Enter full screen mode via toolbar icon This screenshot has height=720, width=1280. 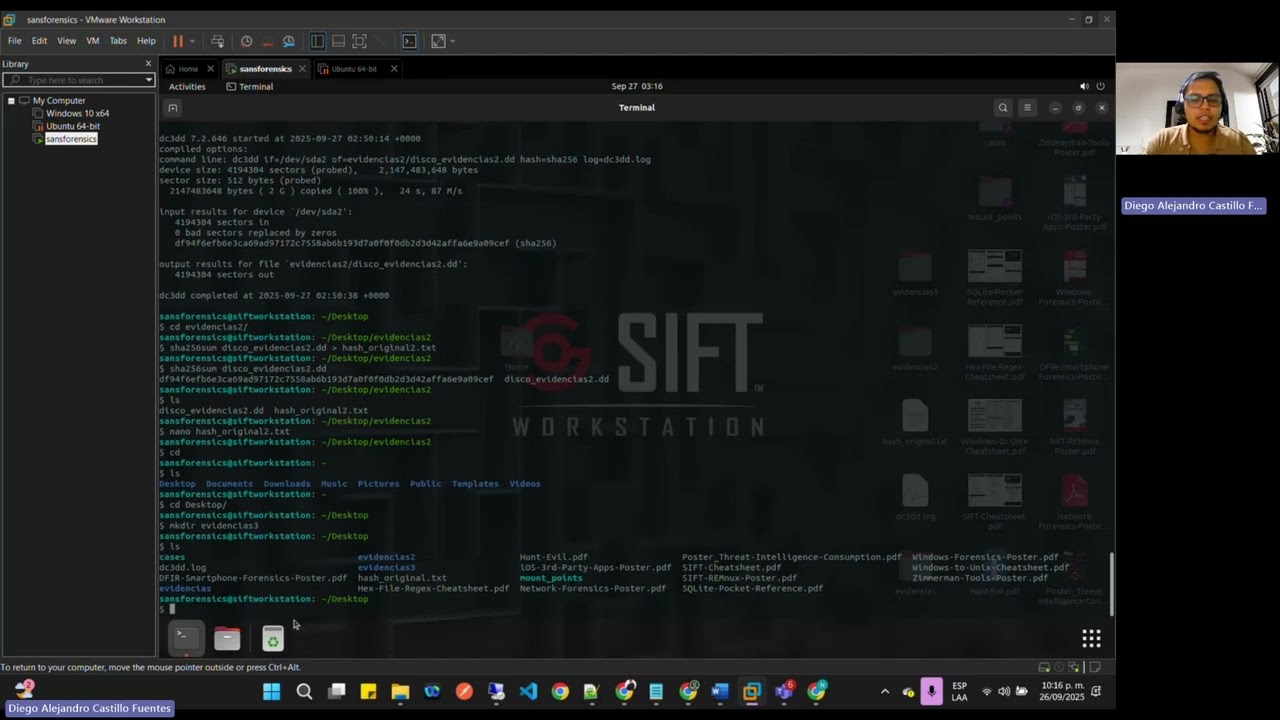click(359, 41)
